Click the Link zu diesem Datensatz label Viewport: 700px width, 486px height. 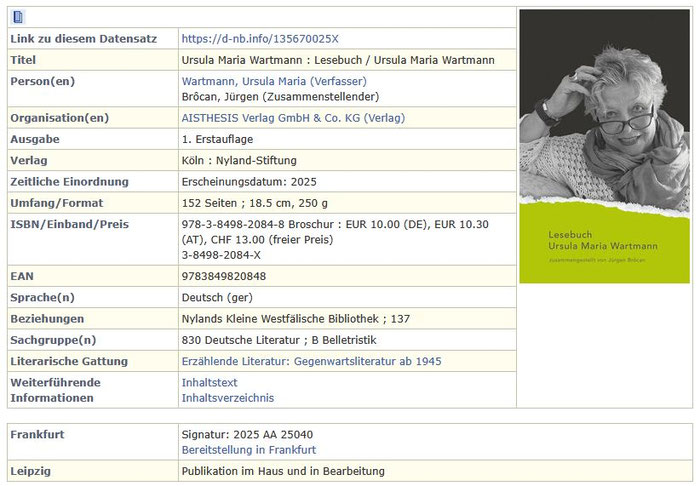(x=83, y=39)
